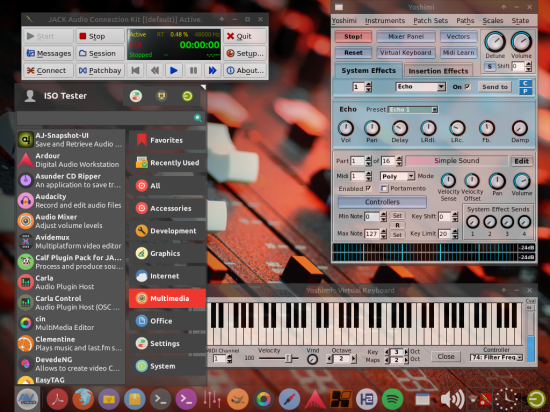The image size is (550, 412).
Task: Open Clementine music player entry
Action: (x=71, y=344)
